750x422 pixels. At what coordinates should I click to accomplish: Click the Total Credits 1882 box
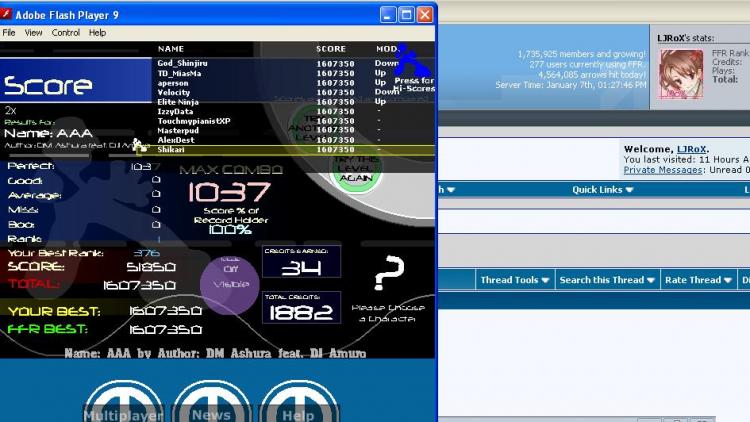(301, 307)
